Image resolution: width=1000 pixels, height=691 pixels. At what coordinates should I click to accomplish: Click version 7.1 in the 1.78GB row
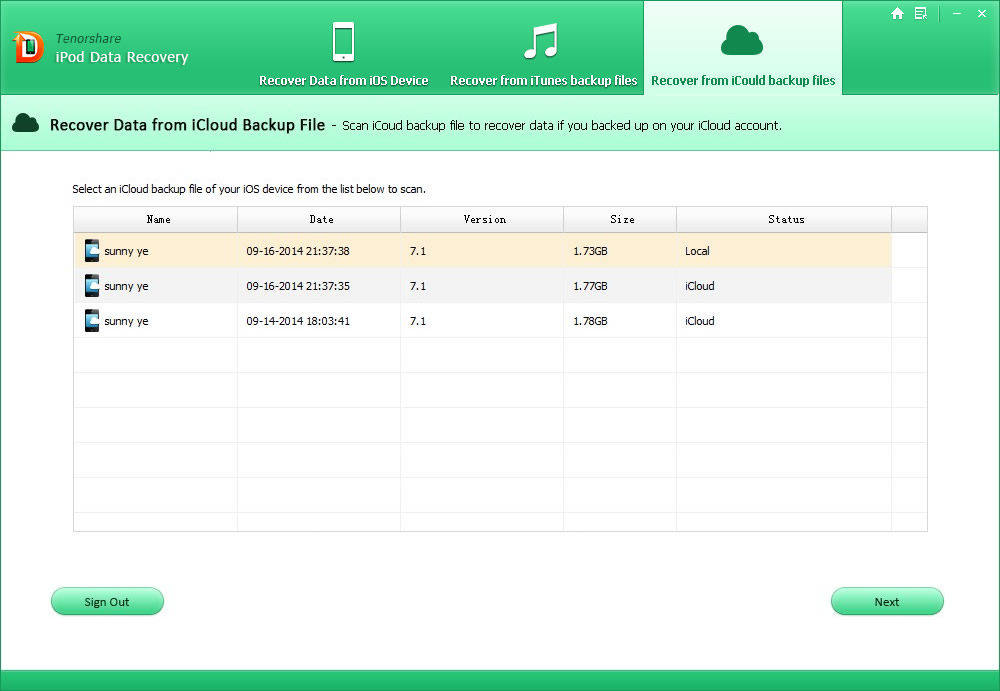(x=418, y=321)
